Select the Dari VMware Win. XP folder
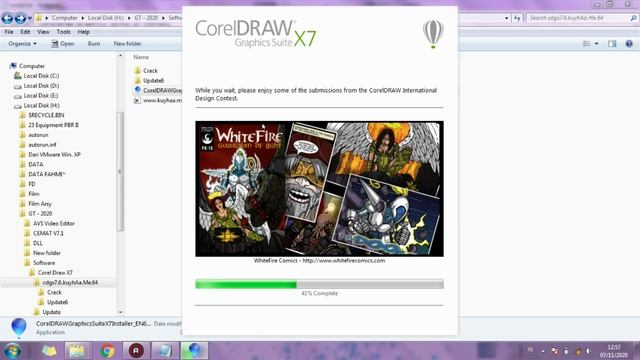 point(54,154)
